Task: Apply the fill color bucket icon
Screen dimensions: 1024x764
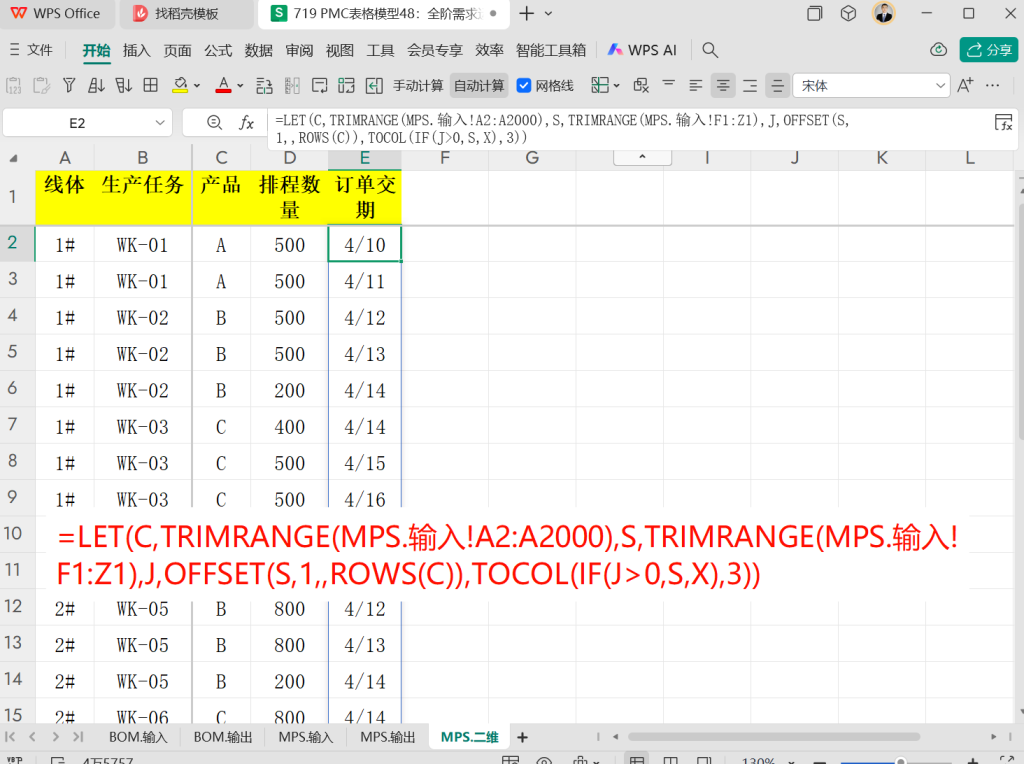Action: pos(180,86)
